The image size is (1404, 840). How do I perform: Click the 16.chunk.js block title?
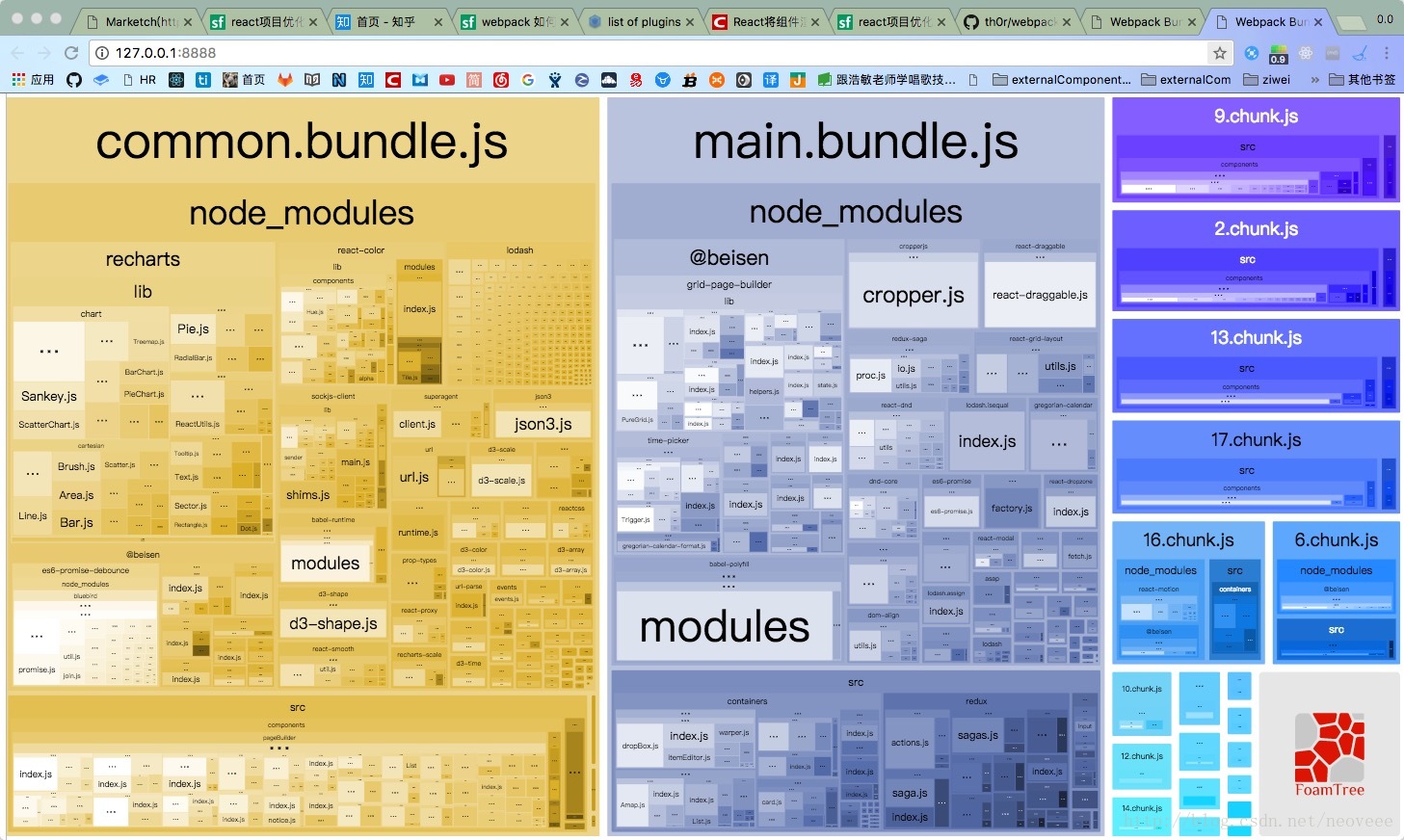pos(1188,540)
